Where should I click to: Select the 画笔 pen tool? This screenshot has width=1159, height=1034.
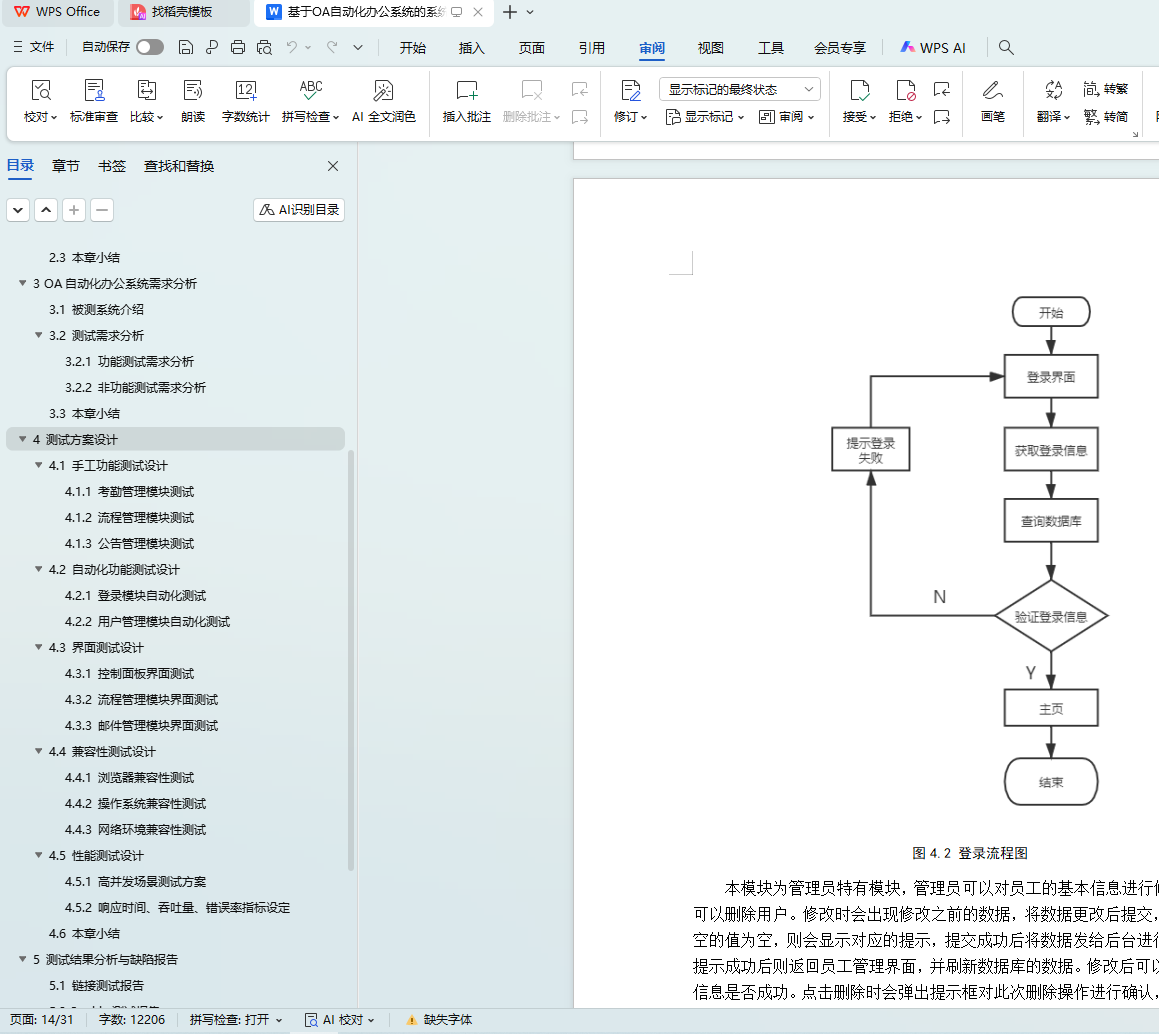[x=992, y=91]
